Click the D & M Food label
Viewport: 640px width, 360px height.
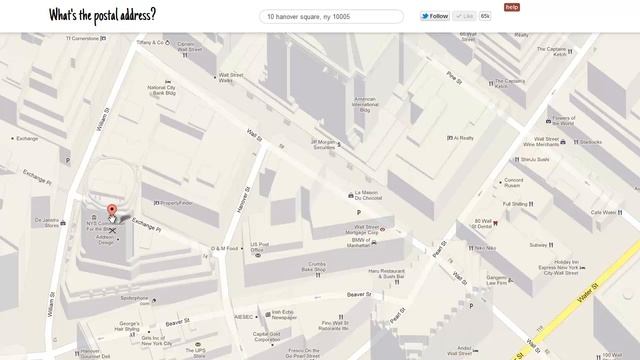point(224,248)
